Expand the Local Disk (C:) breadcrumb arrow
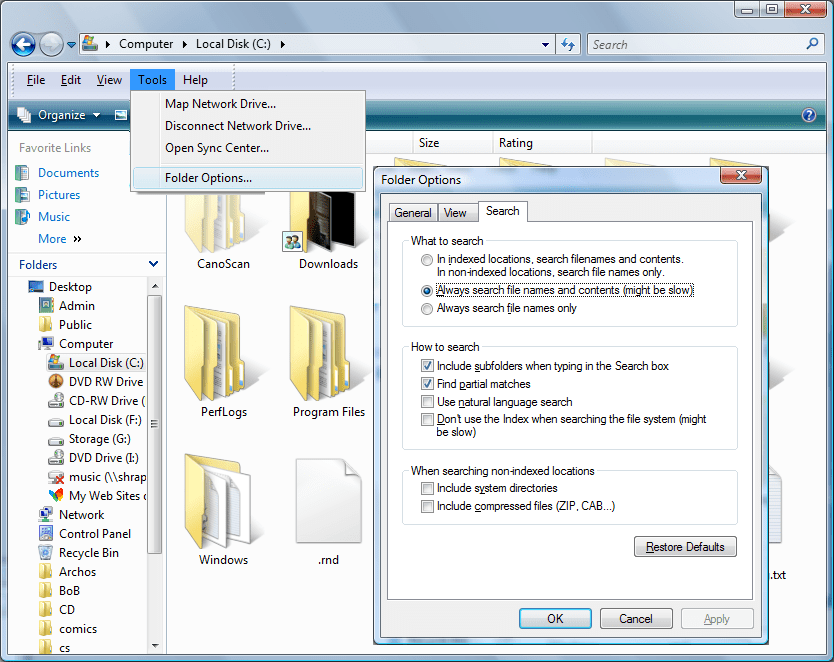Viewport: 834px width, 662px height. click(282, 44)
